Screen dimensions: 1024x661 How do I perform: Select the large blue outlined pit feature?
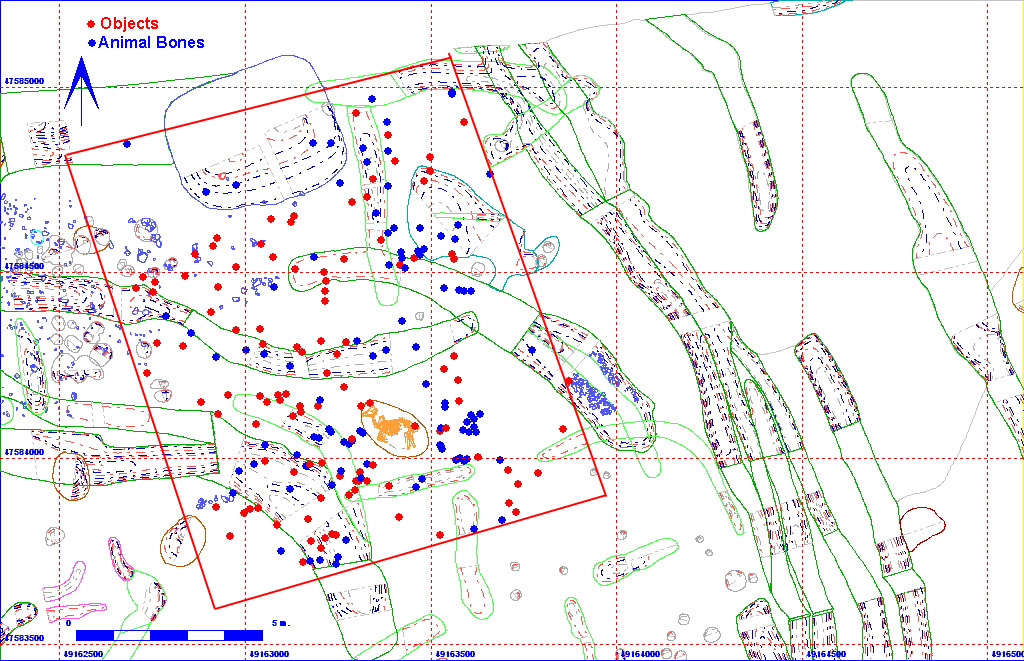tap(250, 150)
